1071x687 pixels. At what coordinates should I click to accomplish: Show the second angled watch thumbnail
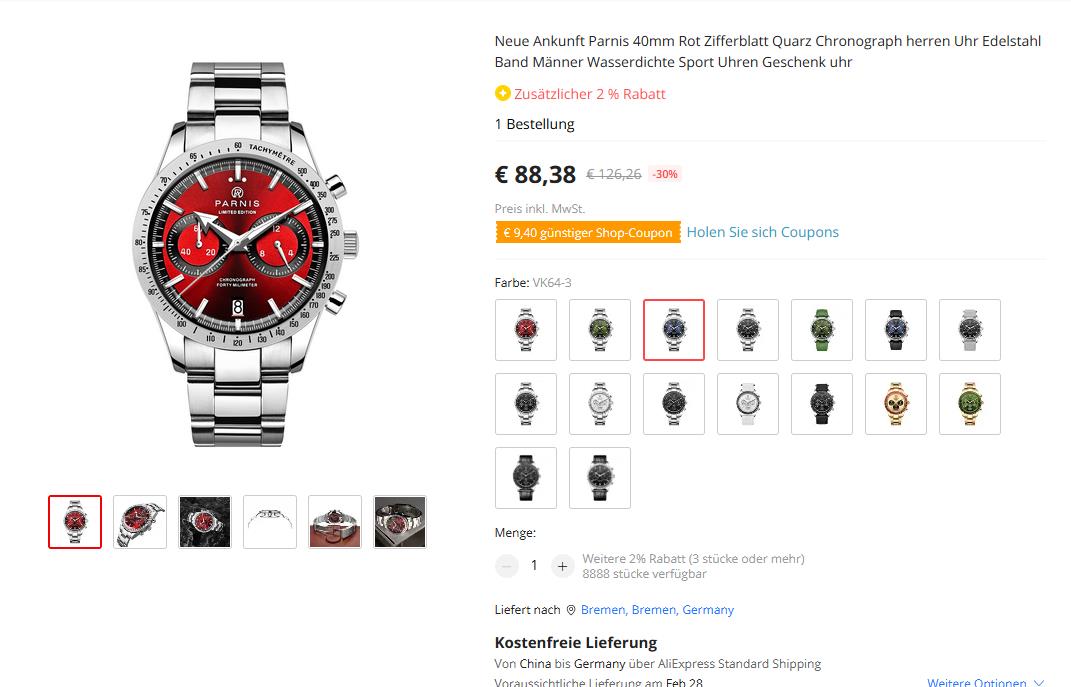coord(140,522)
